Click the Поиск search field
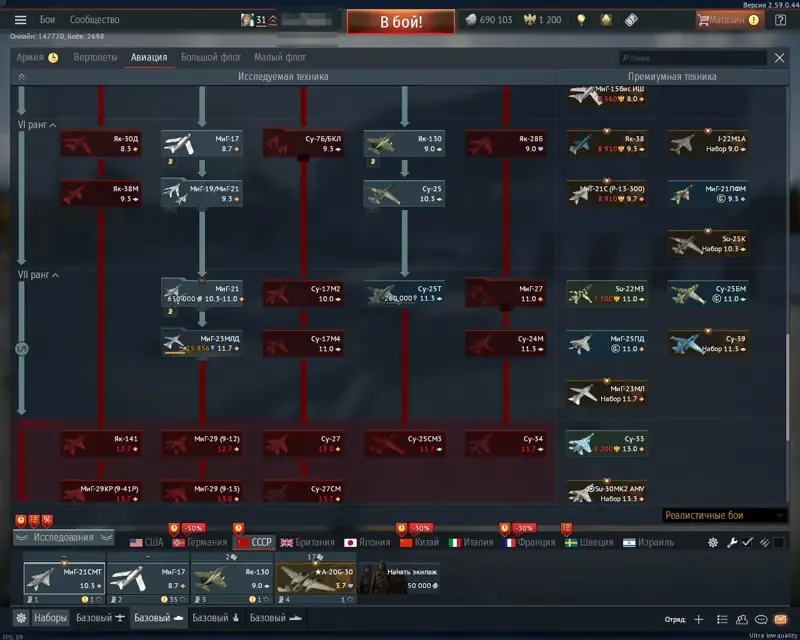Viewport: 800px width, 640px height. point(693,58)
